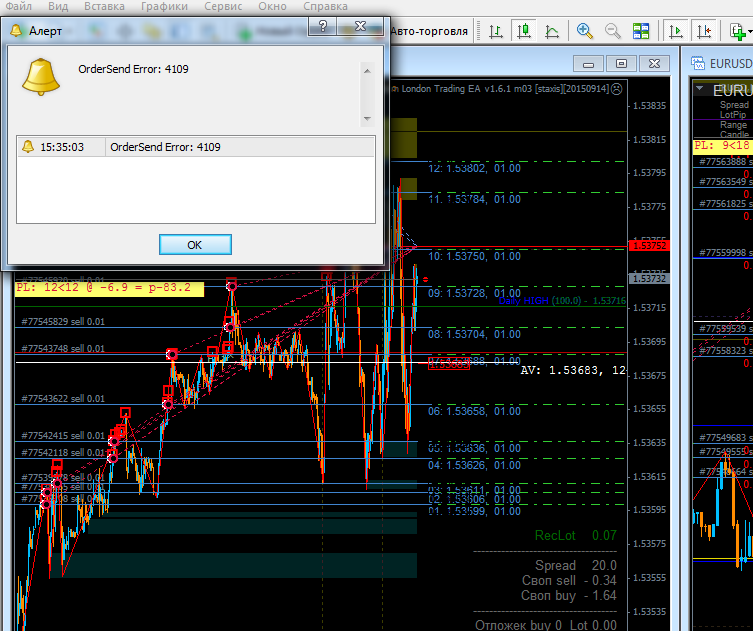The image size is (753, 631).
Task: Open the Графики menu
Action: pos(164,6)
